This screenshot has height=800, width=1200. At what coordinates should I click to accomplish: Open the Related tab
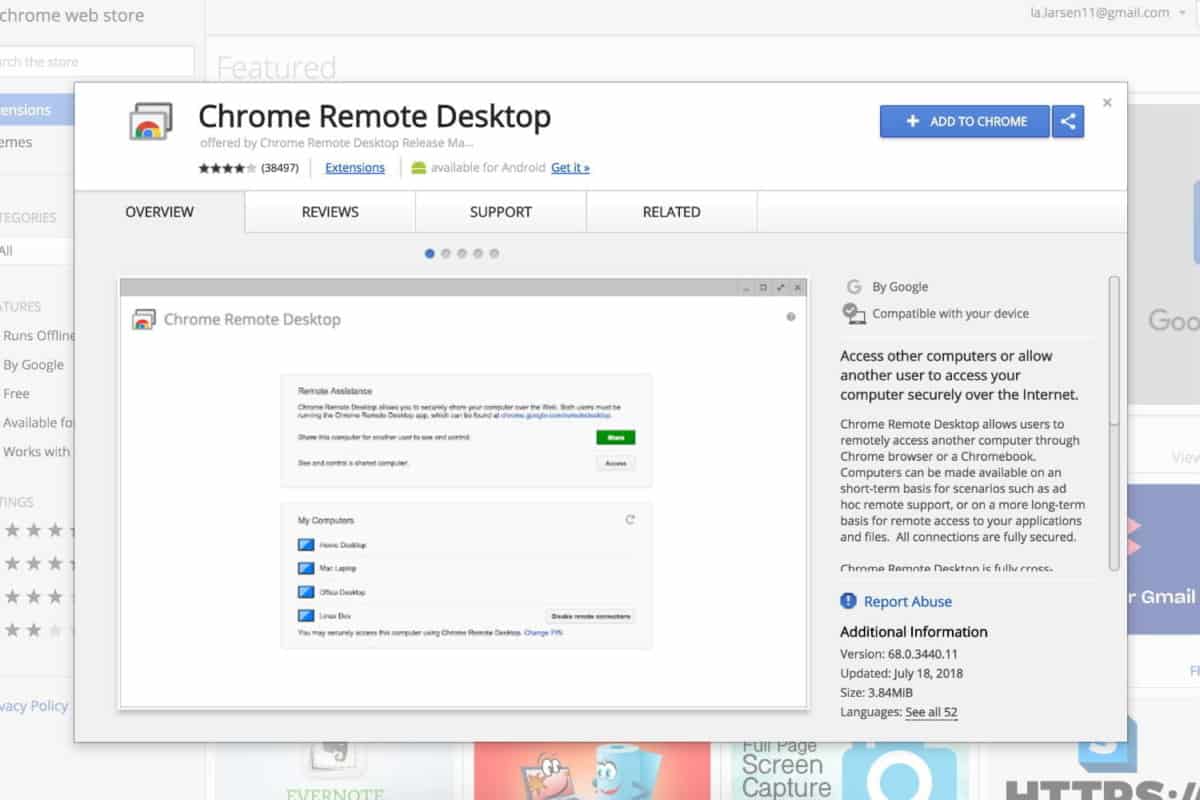tap(671, 212)
